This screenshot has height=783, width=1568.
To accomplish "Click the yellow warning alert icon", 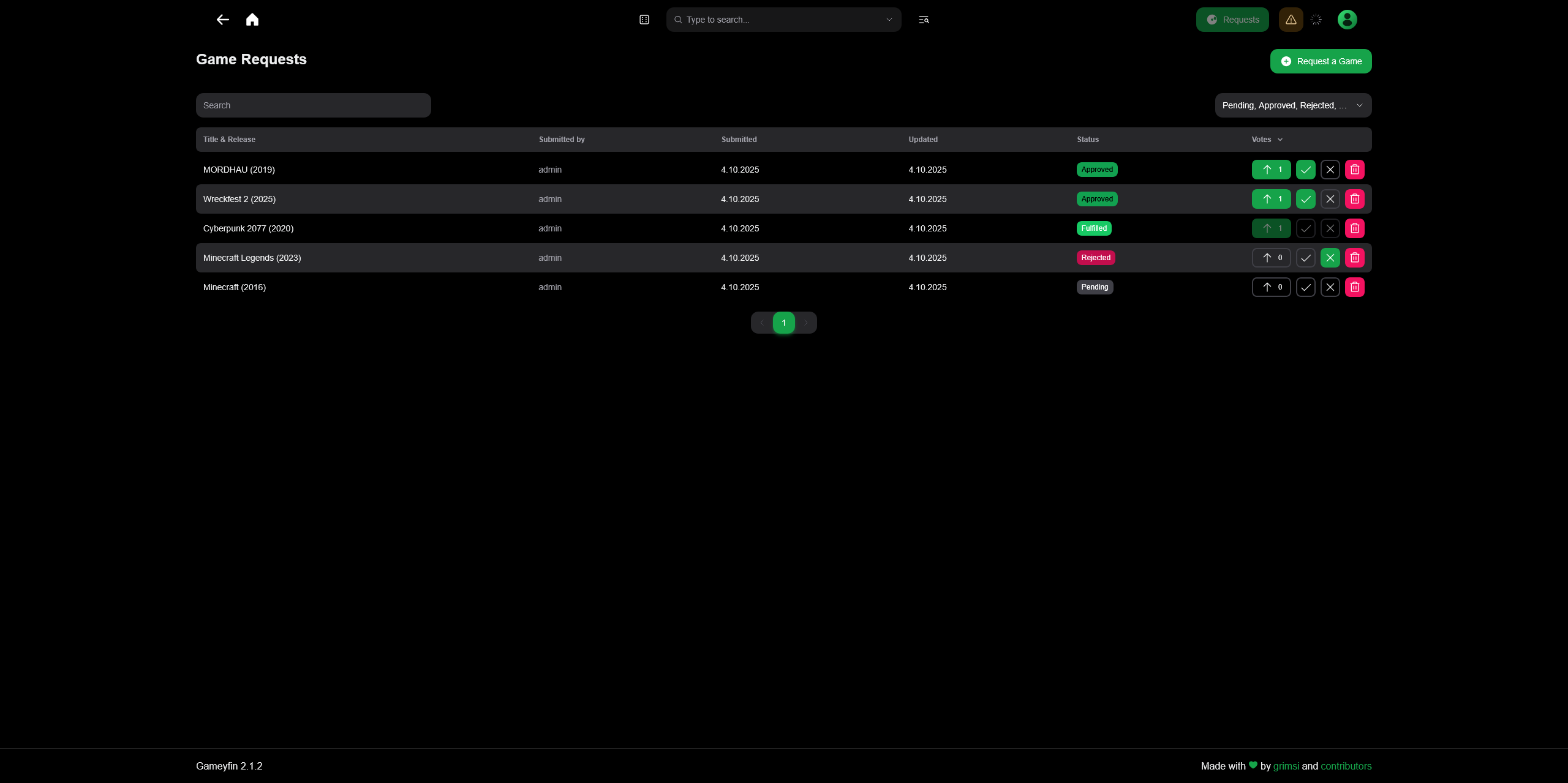I will click(x=1291, y=20).
